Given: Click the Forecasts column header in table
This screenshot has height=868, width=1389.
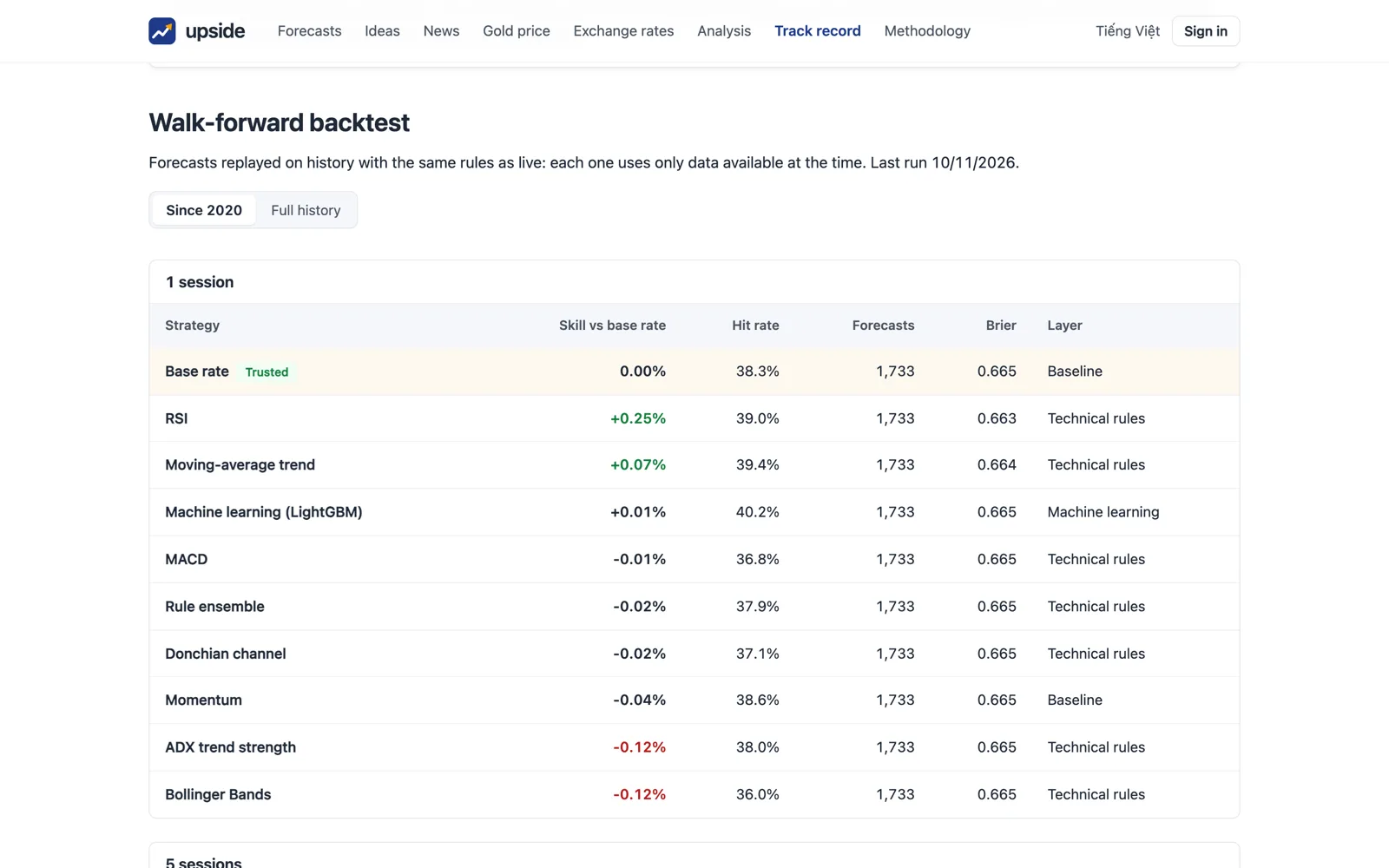Looking at the screenshot, I should [883, 325].
